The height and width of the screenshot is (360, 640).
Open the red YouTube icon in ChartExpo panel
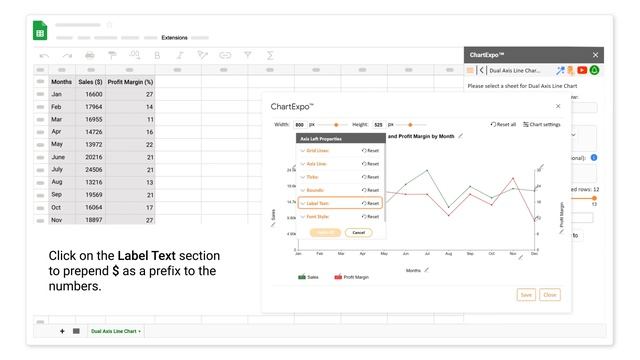pyautogui.click(x=582, y=70)
